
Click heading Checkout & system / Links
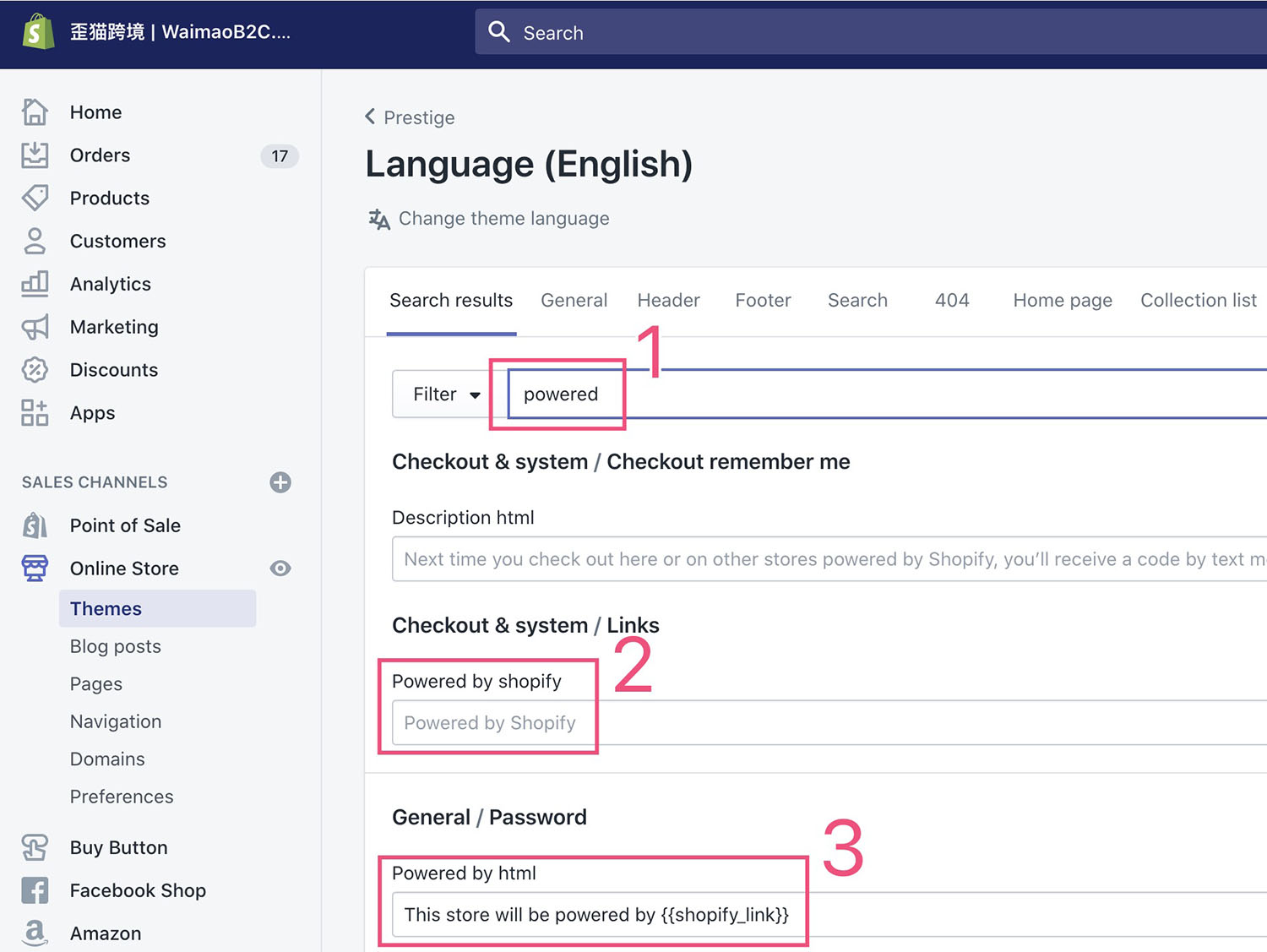525,625
